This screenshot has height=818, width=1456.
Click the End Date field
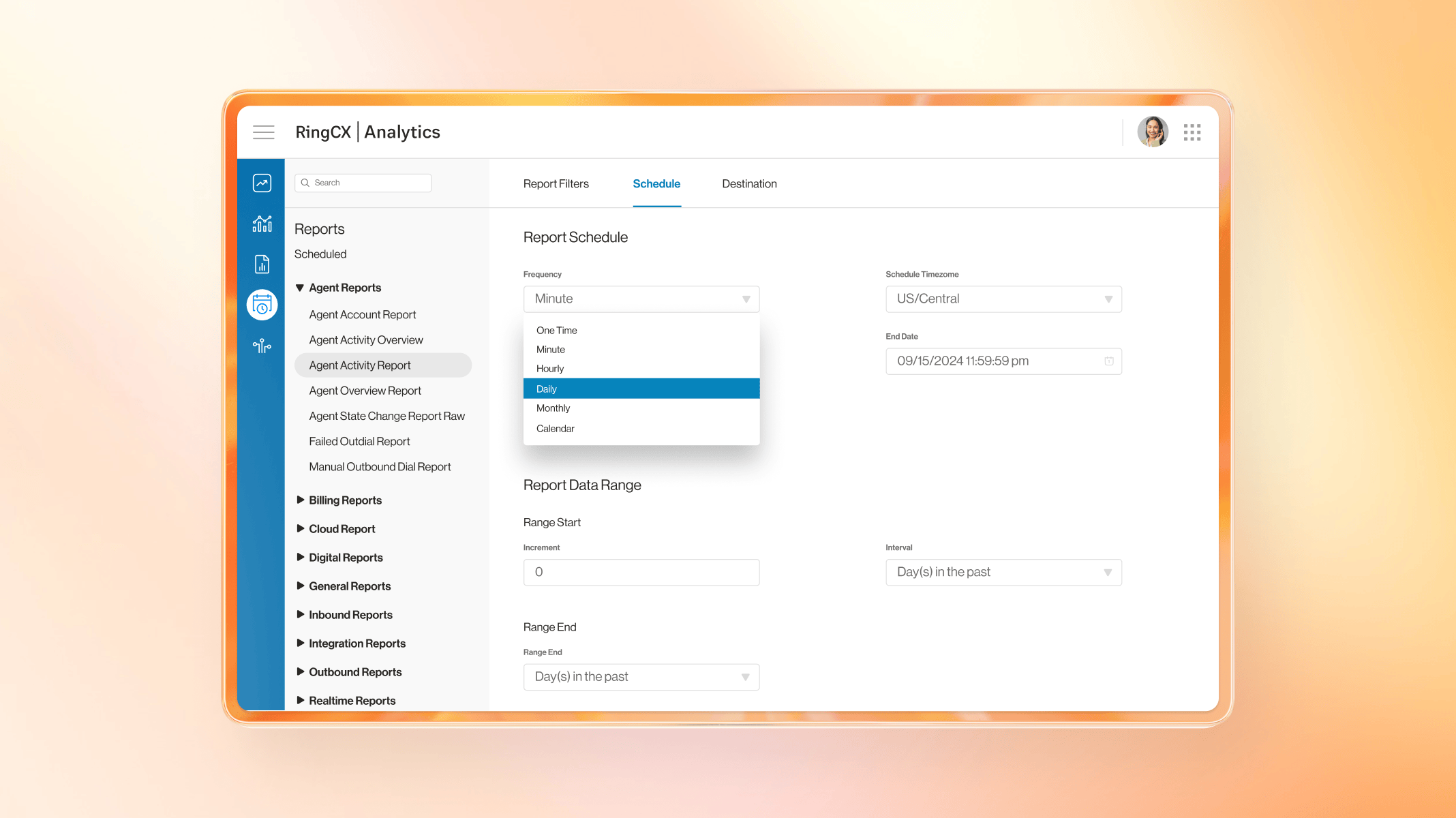1003,361
